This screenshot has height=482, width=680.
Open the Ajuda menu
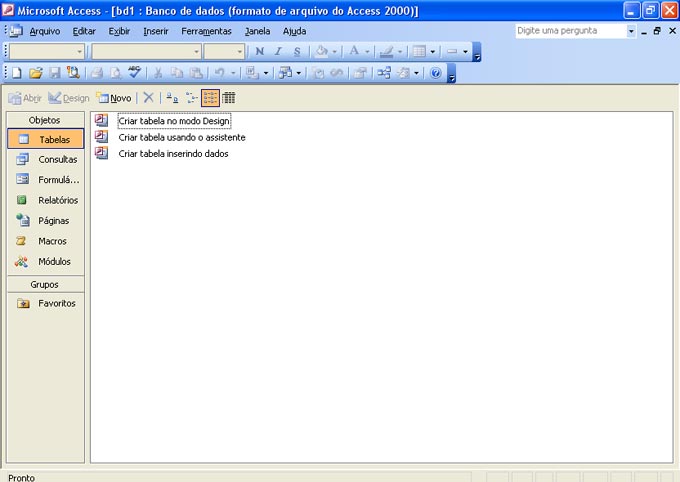coord(294,31)
